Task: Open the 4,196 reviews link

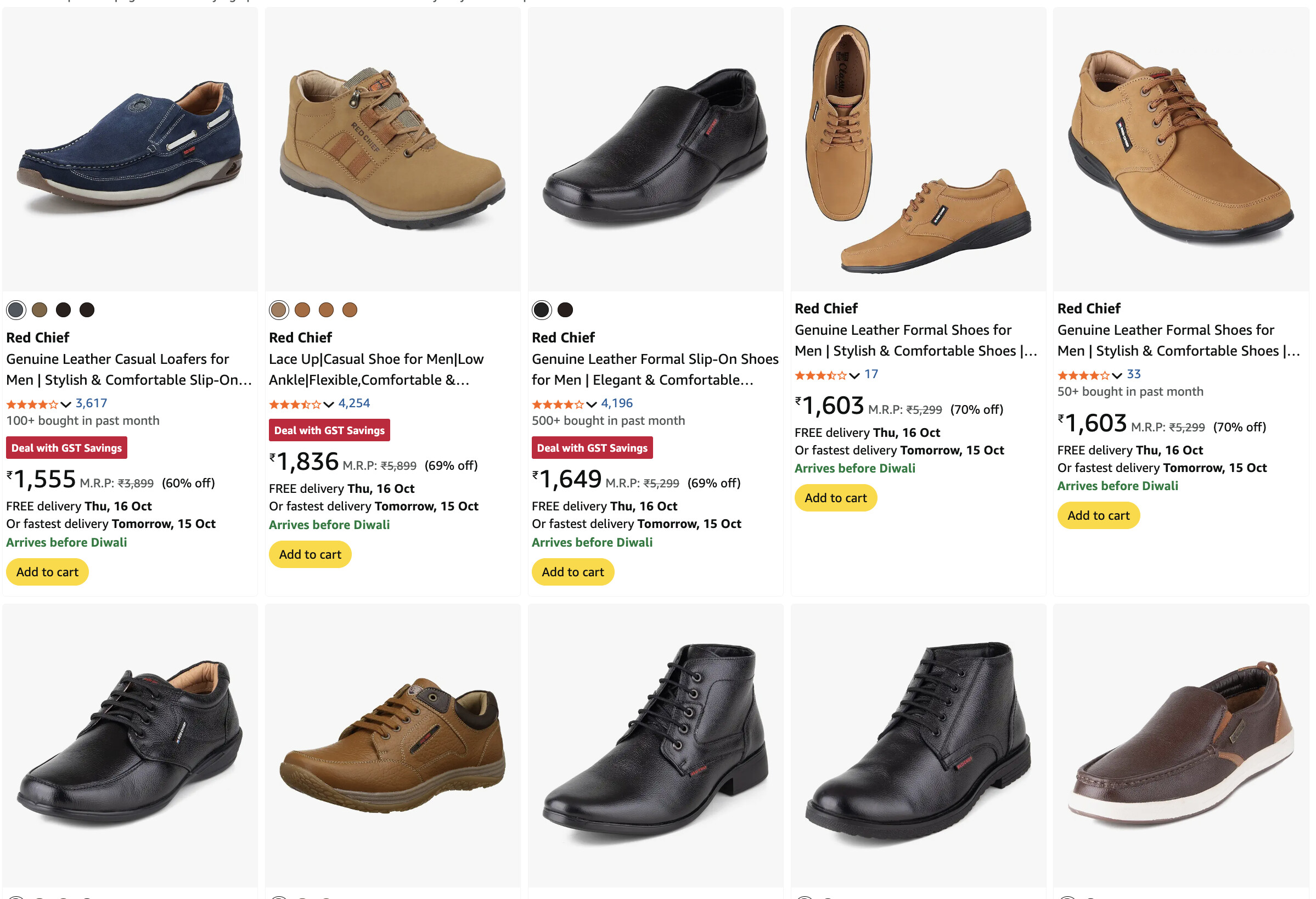Action: tap(617, 403)
